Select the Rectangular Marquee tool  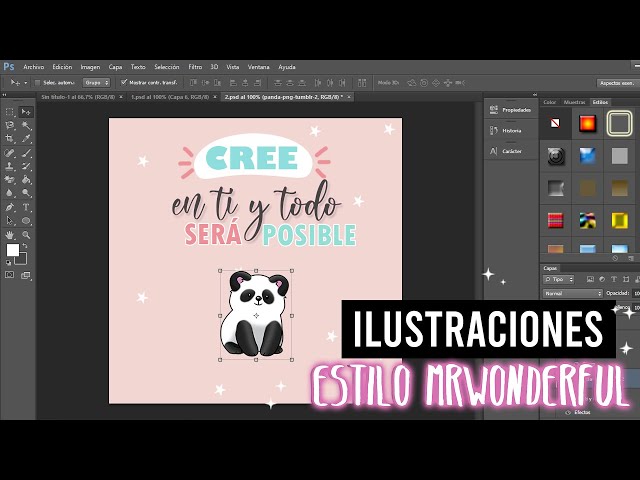click(x=10, y=112)
